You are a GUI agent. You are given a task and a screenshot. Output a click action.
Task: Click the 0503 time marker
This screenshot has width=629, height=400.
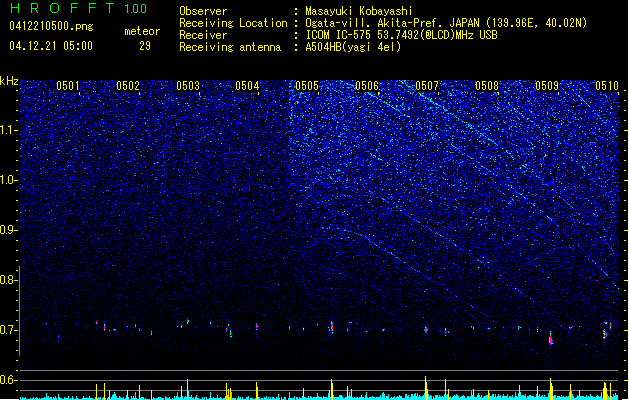click(188, 86)
